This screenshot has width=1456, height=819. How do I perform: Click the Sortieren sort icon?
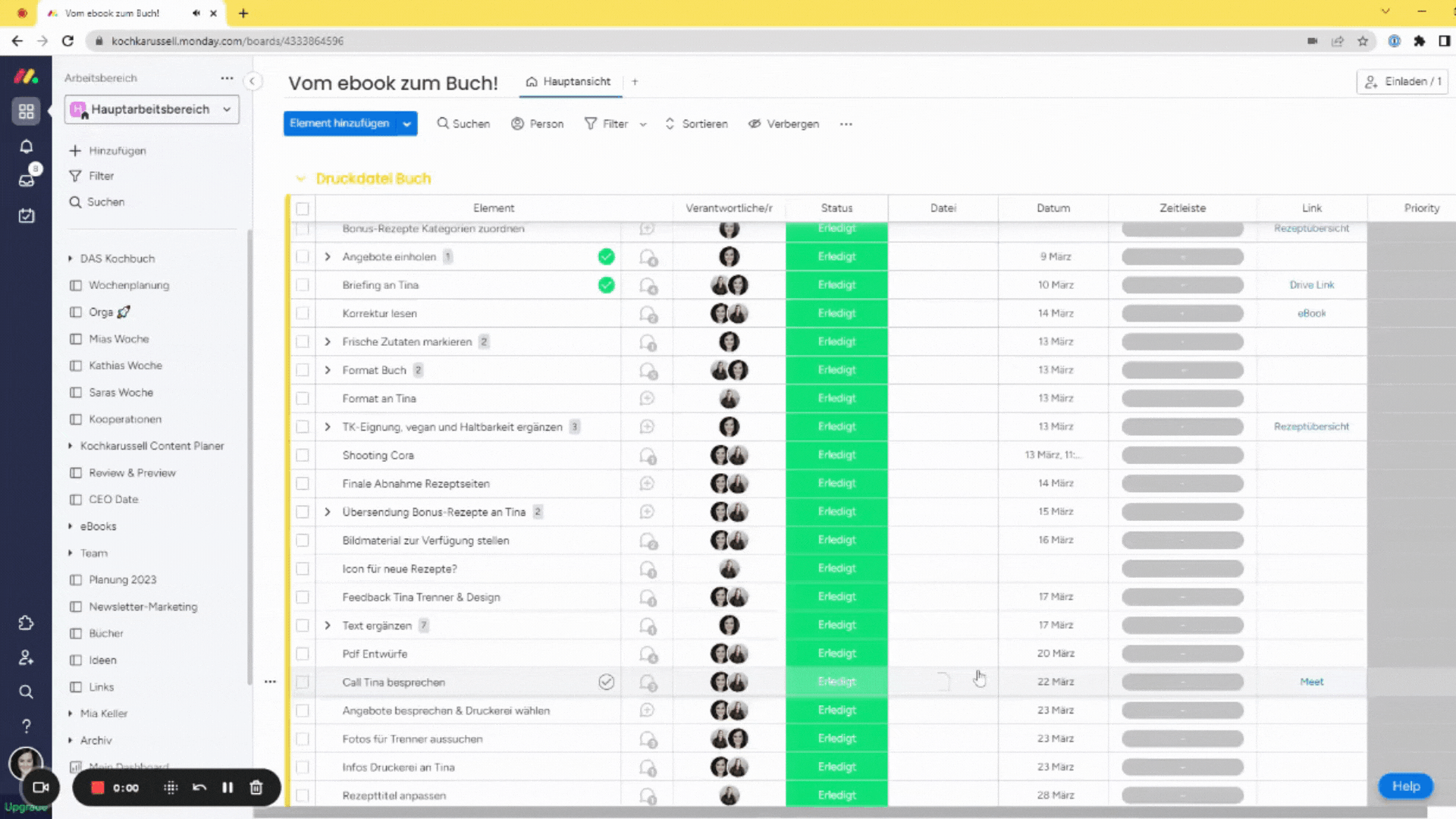pos(669,124)
